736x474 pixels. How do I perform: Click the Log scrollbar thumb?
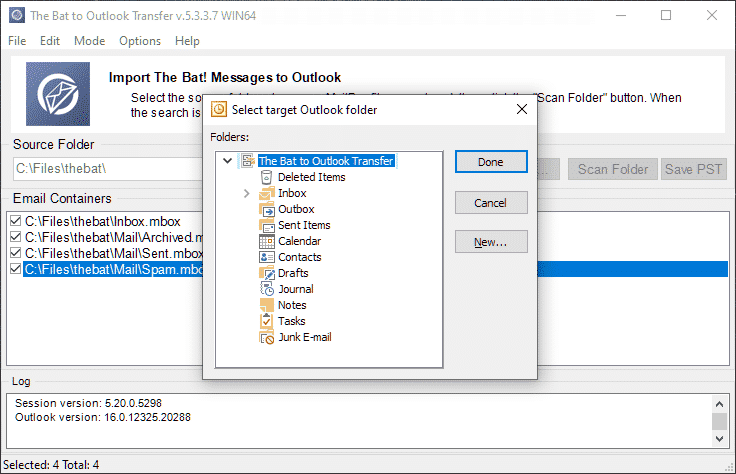point(719,421)
